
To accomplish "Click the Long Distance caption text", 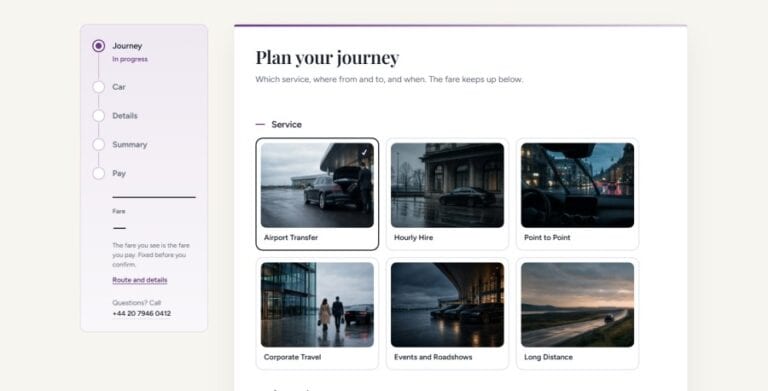I will click(x=548, y=357).
